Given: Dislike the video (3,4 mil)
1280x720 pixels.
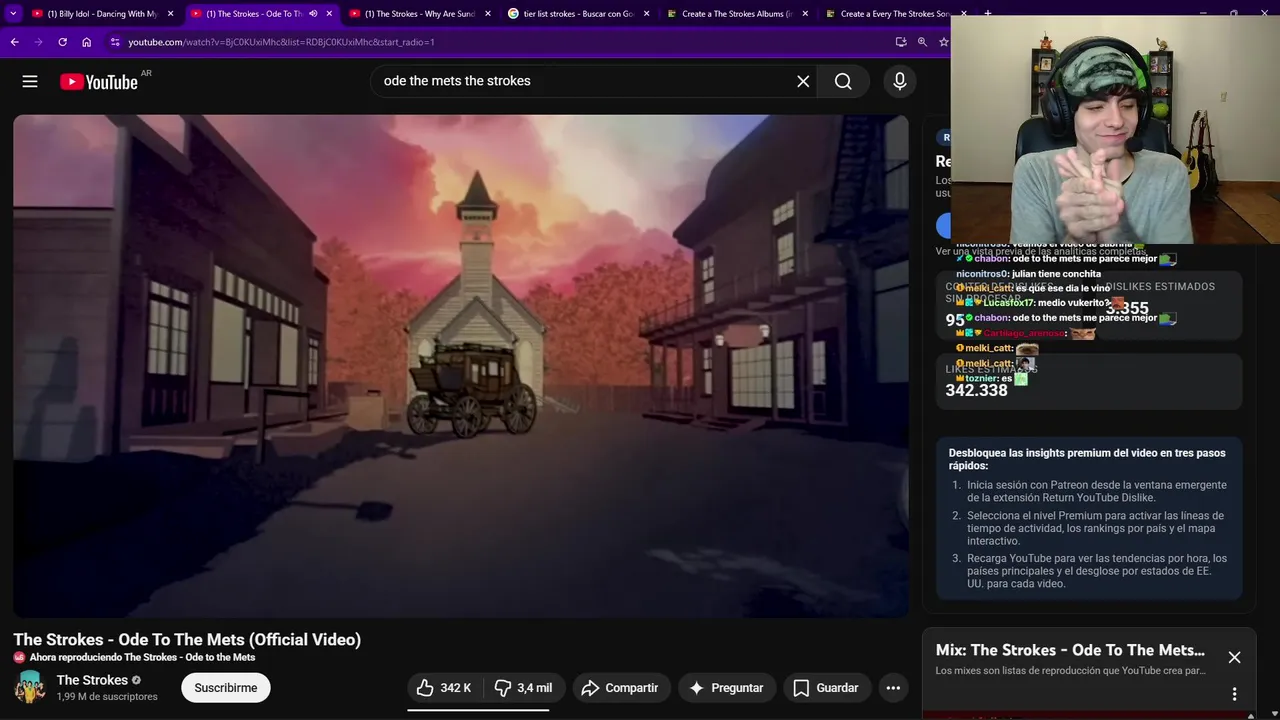Looking at the screenshot, I should pos(523,688).
